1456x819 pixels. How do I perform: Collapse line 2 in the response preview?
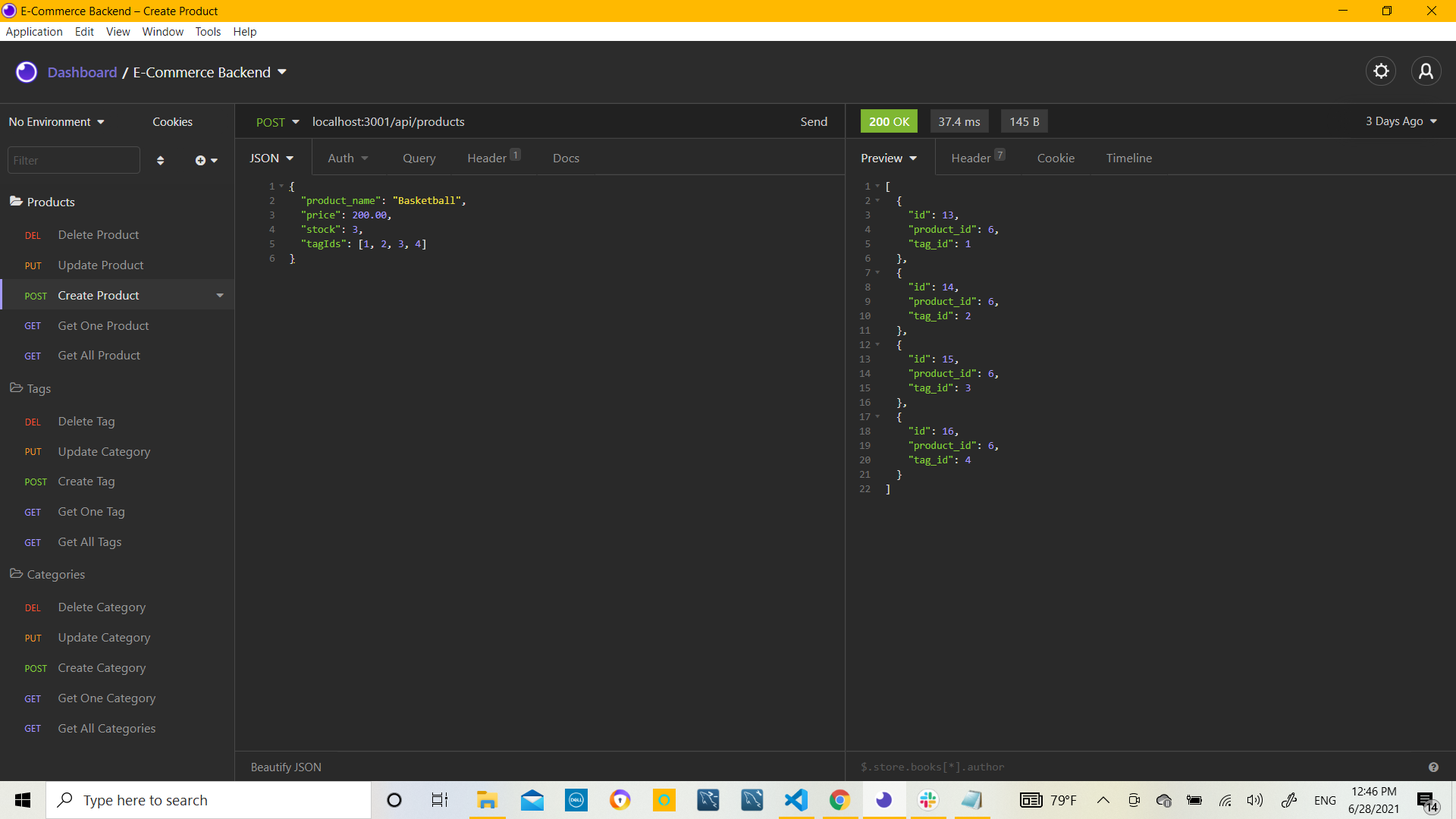877,200
